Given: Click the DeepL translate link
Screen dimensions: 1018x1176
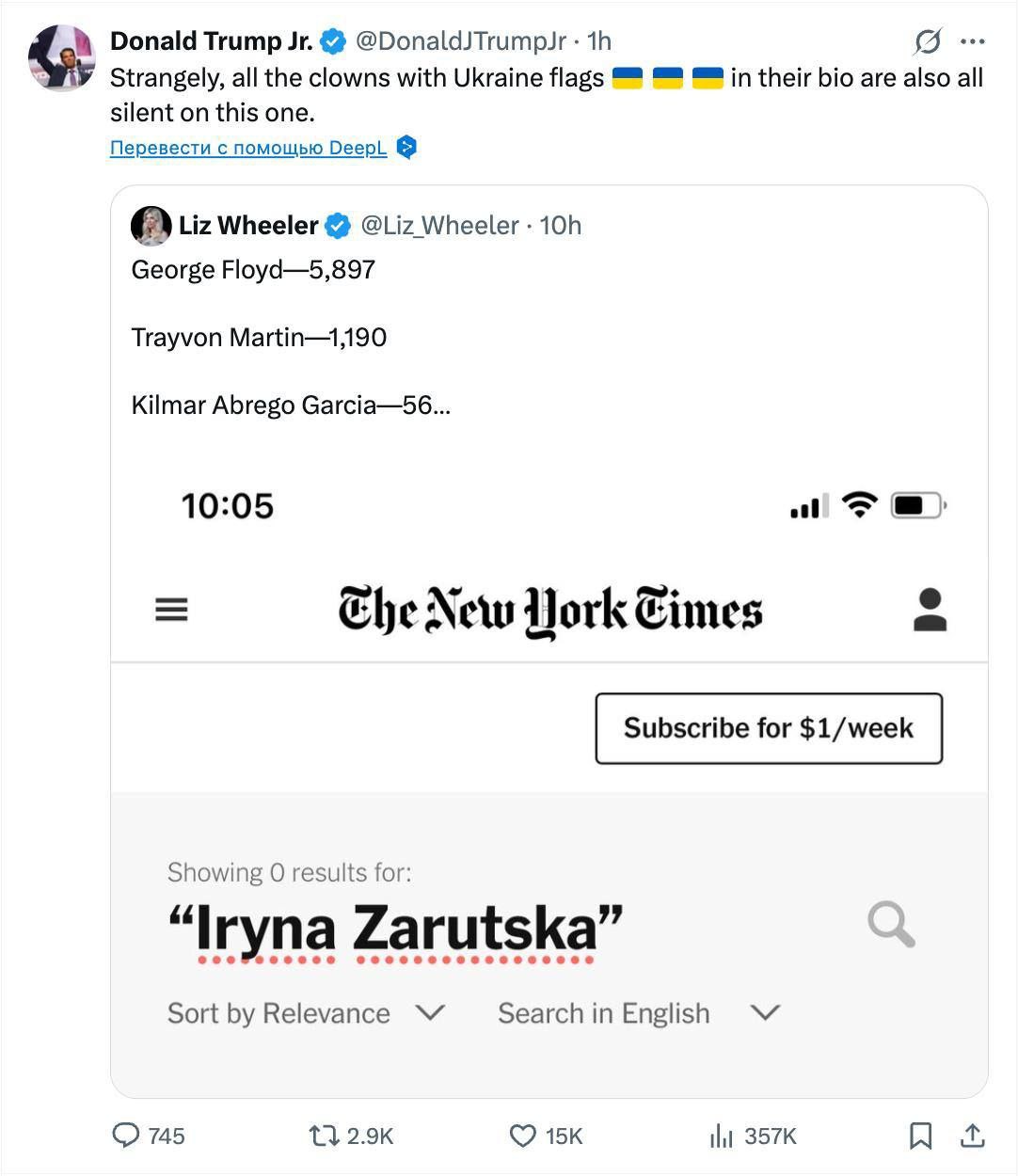Looking at the screenshot, I should [x=248, y=148].
